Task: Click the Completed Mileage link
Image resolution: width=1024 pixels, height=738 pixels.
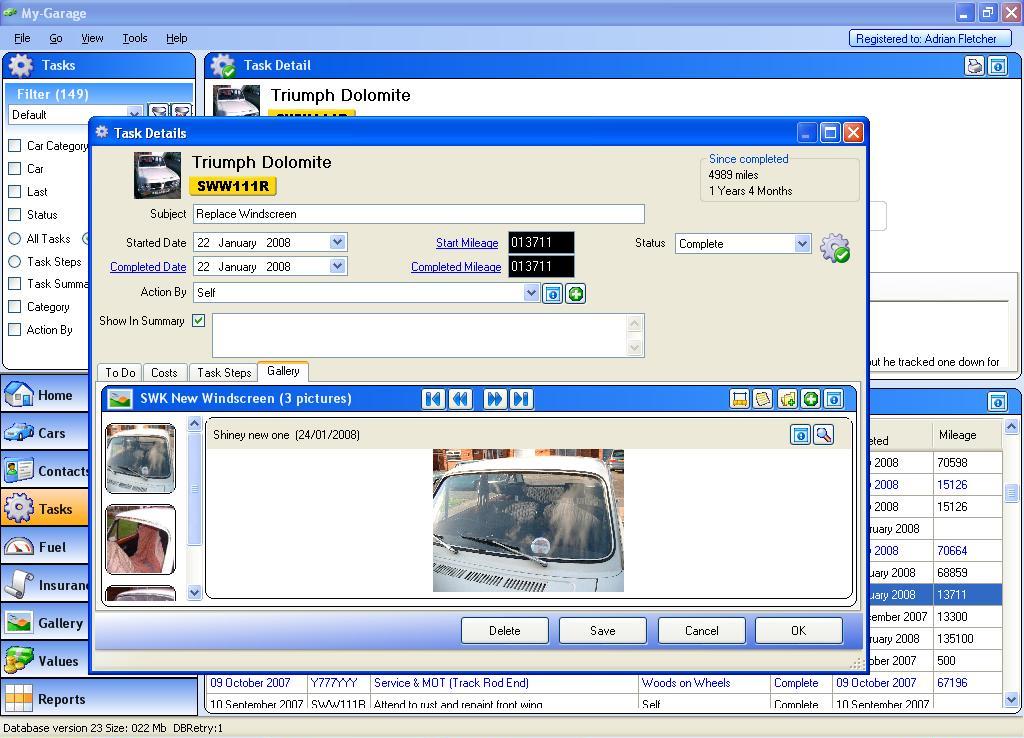Action: 455,267
